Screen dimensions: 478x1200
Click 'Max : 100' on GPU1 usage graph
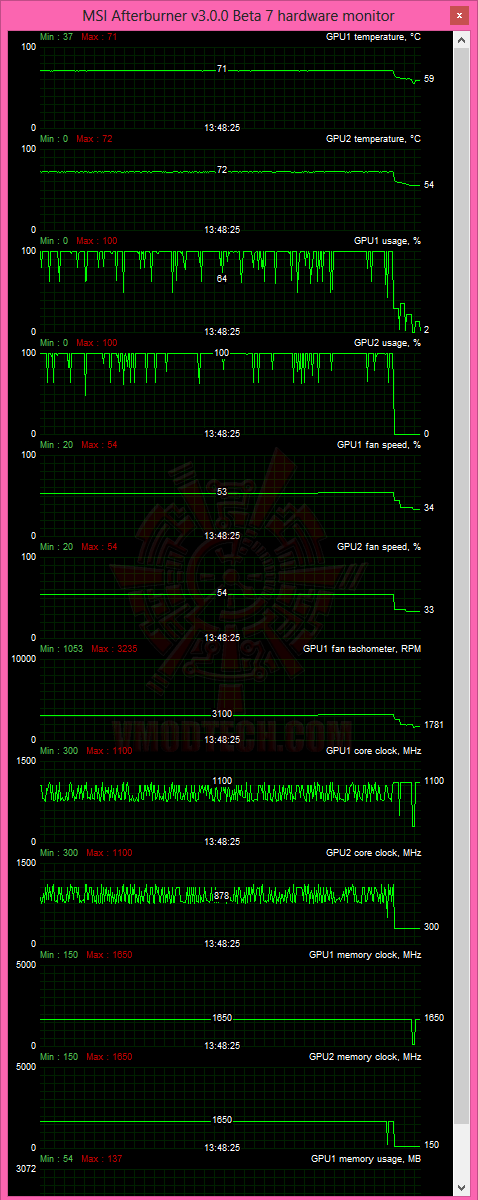tap(97, 241)
